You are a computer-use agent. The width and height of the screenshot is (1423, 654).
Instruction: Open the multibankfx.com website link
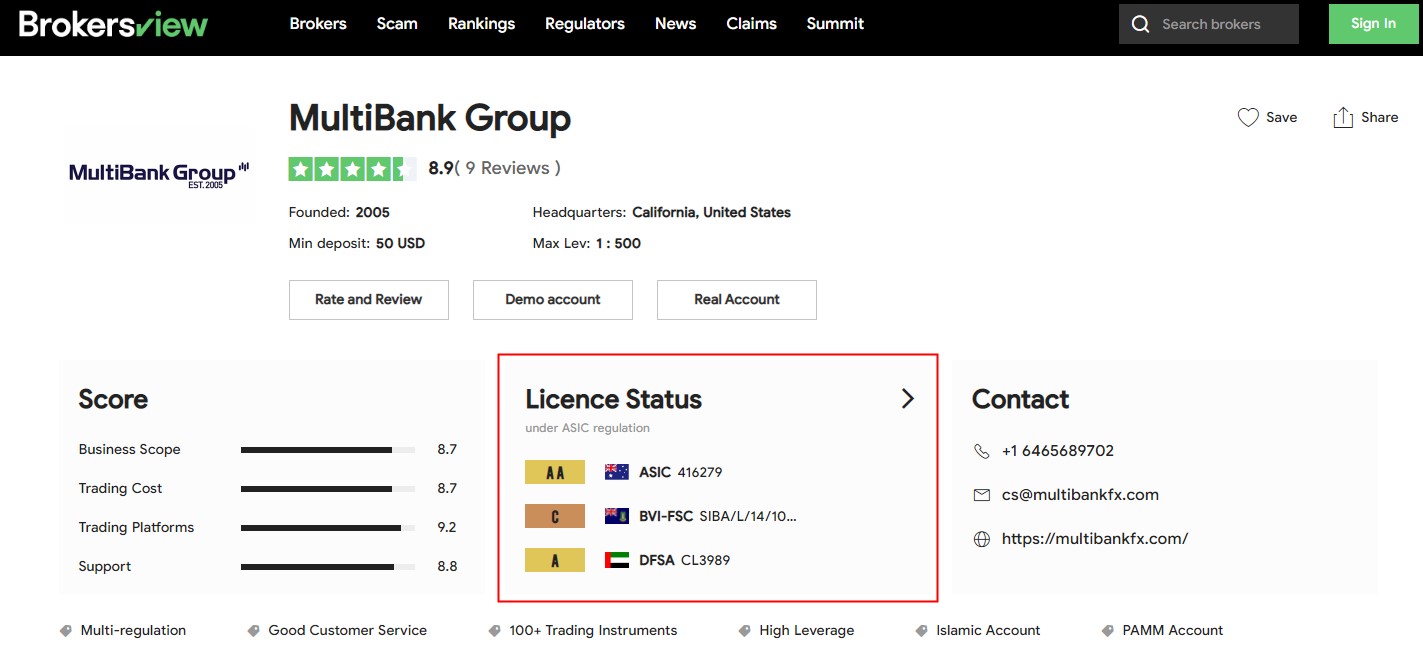(x=1094, y=539)
